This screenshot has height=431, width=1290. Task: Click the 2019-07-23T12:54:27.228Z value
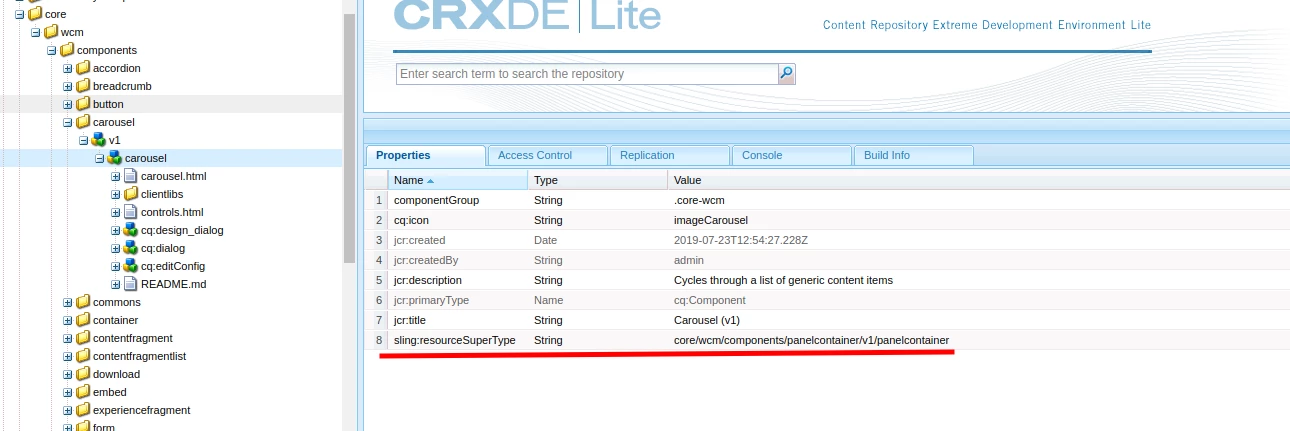click(x=741, y=240)
